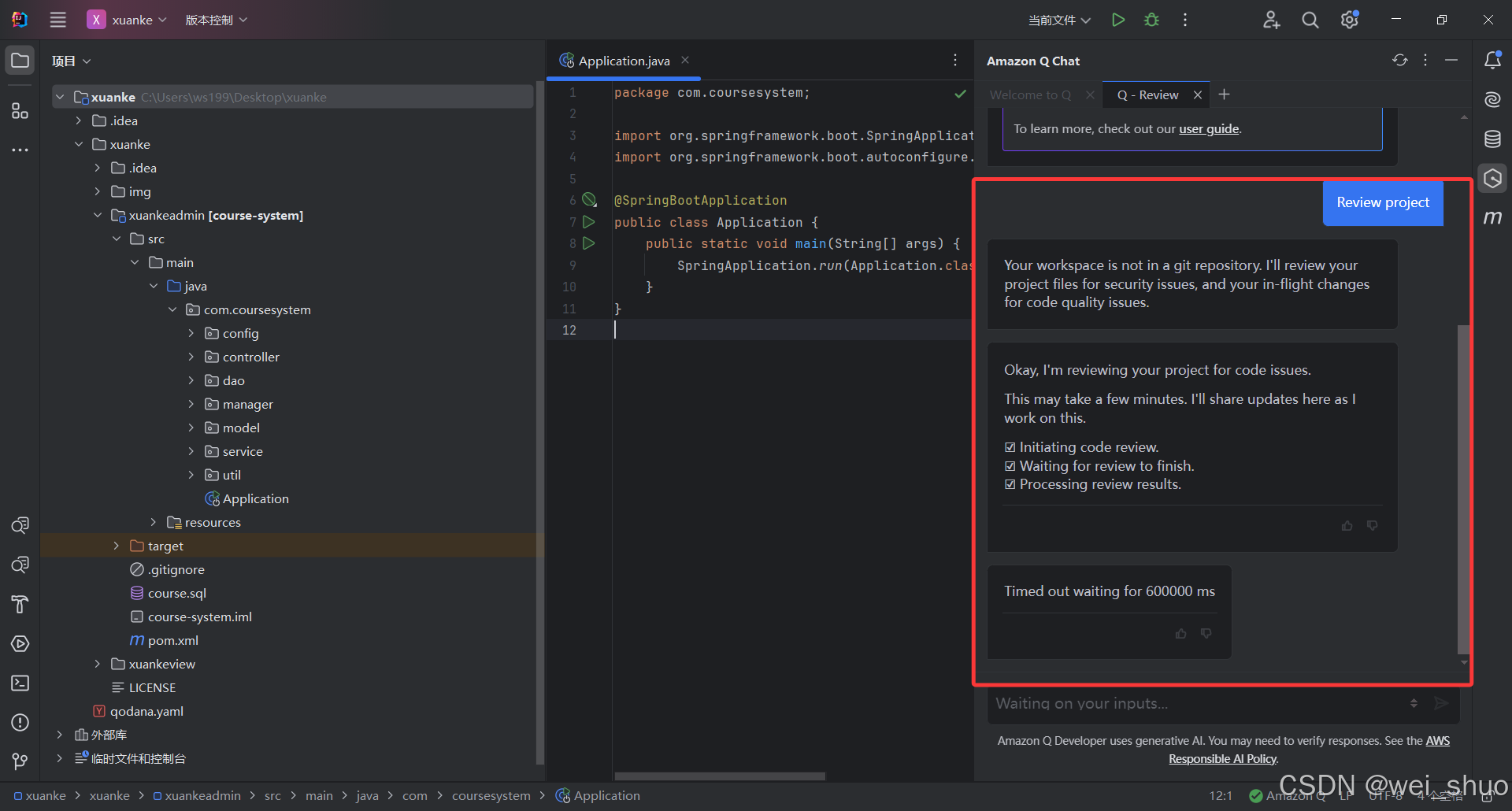This screenshot has height=811, width=1512.
Task: Open the Maven tool window
Action: click(x=1492, y=217)
